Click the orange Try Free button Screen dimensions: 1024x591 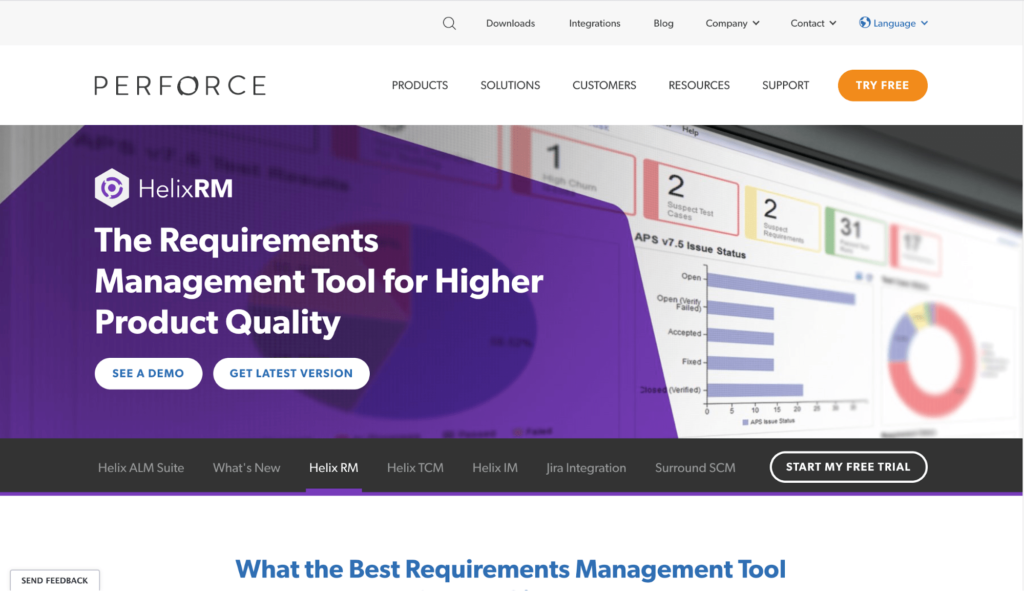point(882,86)
